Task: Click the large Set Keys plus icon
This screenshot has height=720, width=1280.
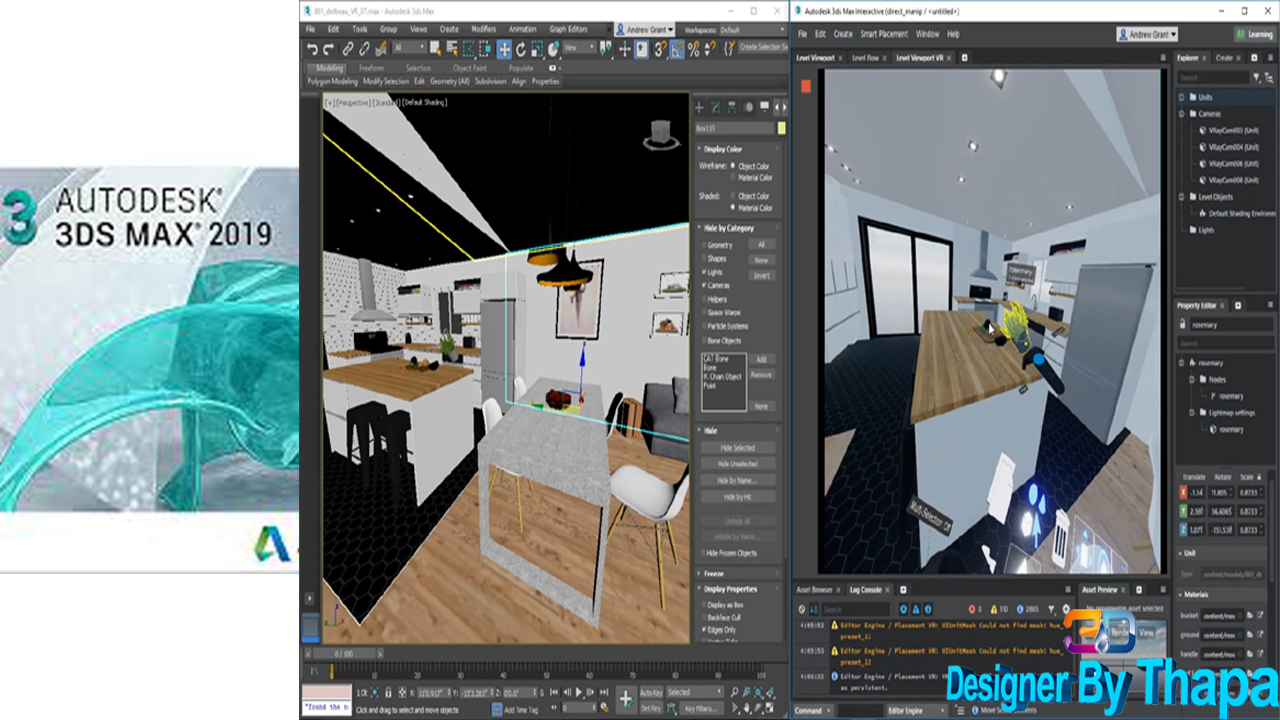Action: (626, 699)
